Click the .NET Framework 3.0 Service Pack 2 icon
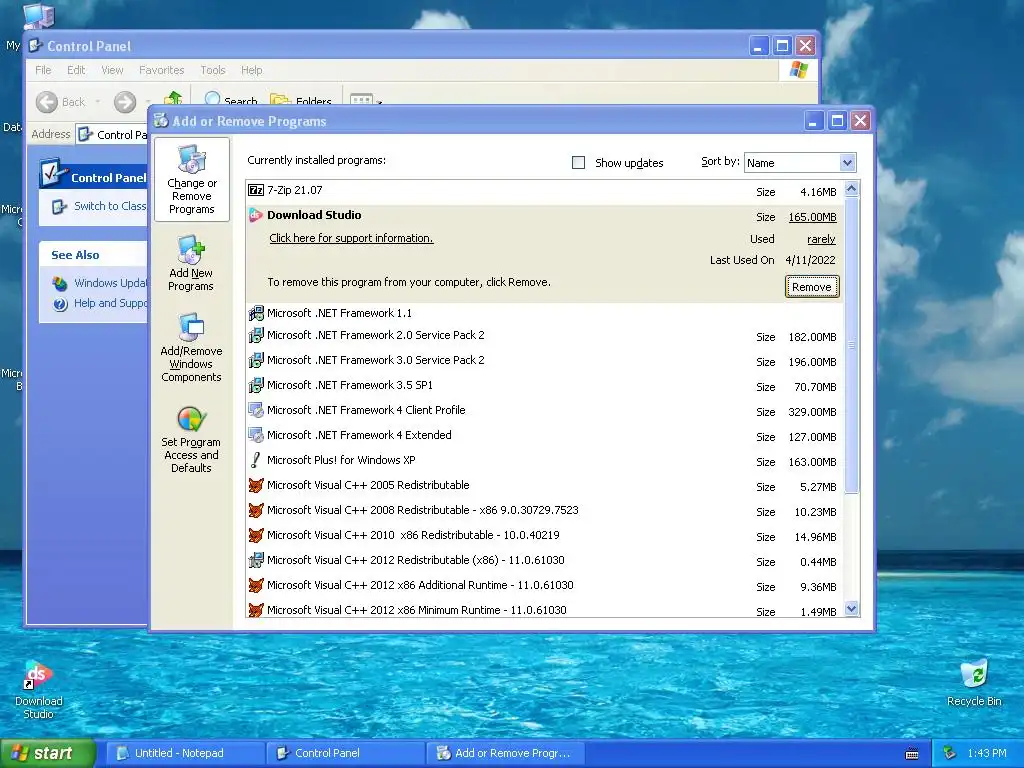This screenshot has height=768, width=1024. click(256, 360)
